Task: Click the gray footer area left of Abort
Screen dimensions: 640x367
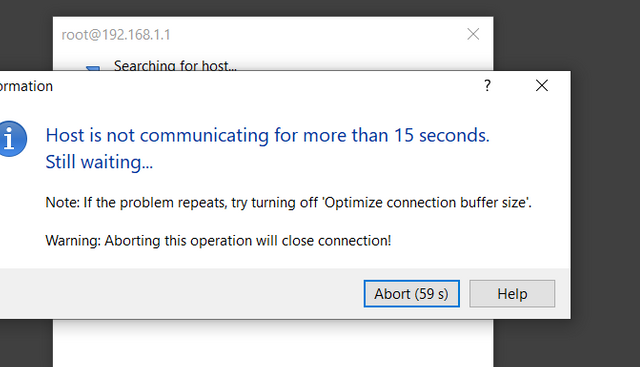Action: [x=180, y=294]
